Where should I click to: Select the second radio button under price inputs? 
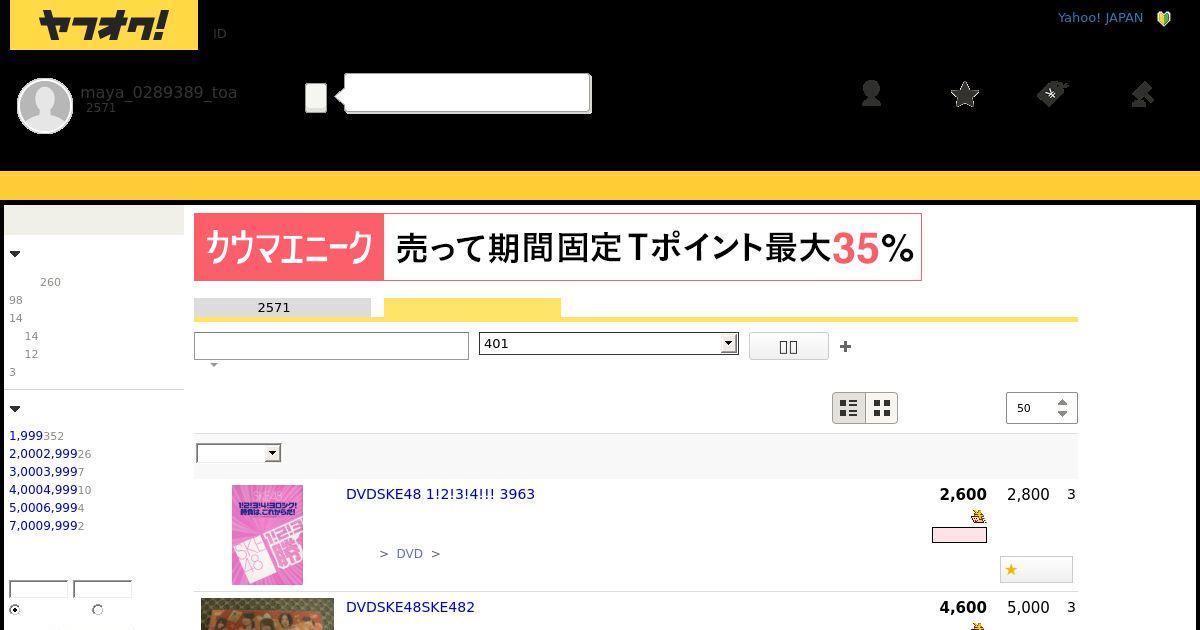[x=97, y=610]
